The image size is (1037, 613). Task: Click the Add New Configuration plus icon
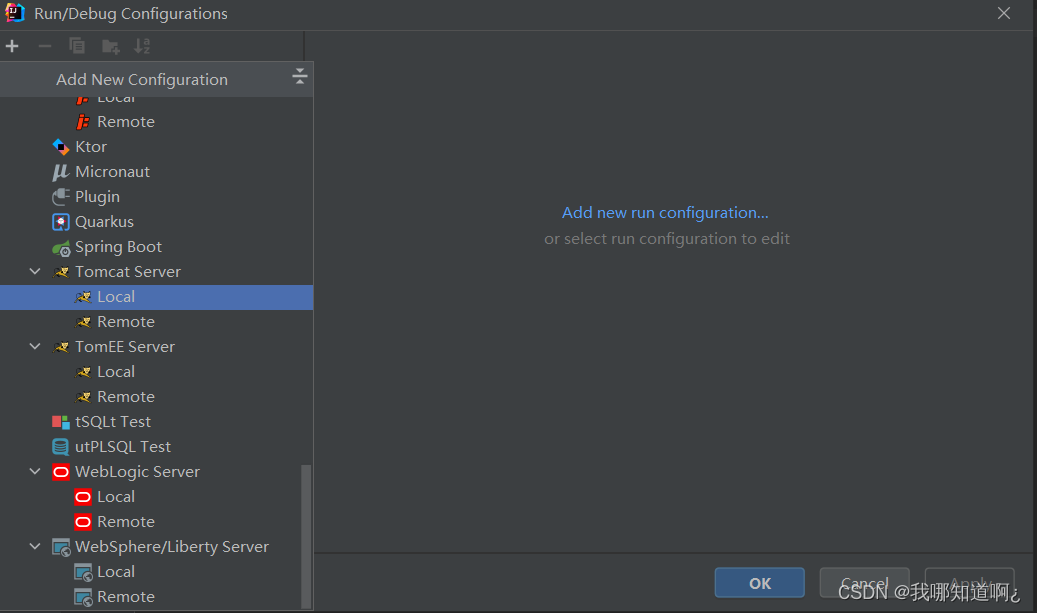click(12, 46)
